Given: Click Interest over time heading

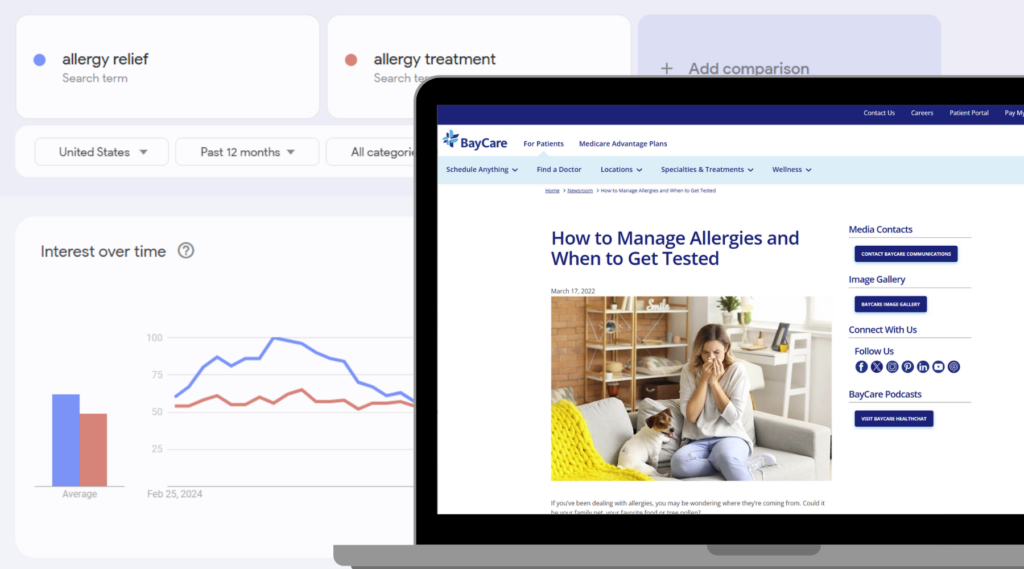Looking at the screenshot, I should click(x=103, y=252).
